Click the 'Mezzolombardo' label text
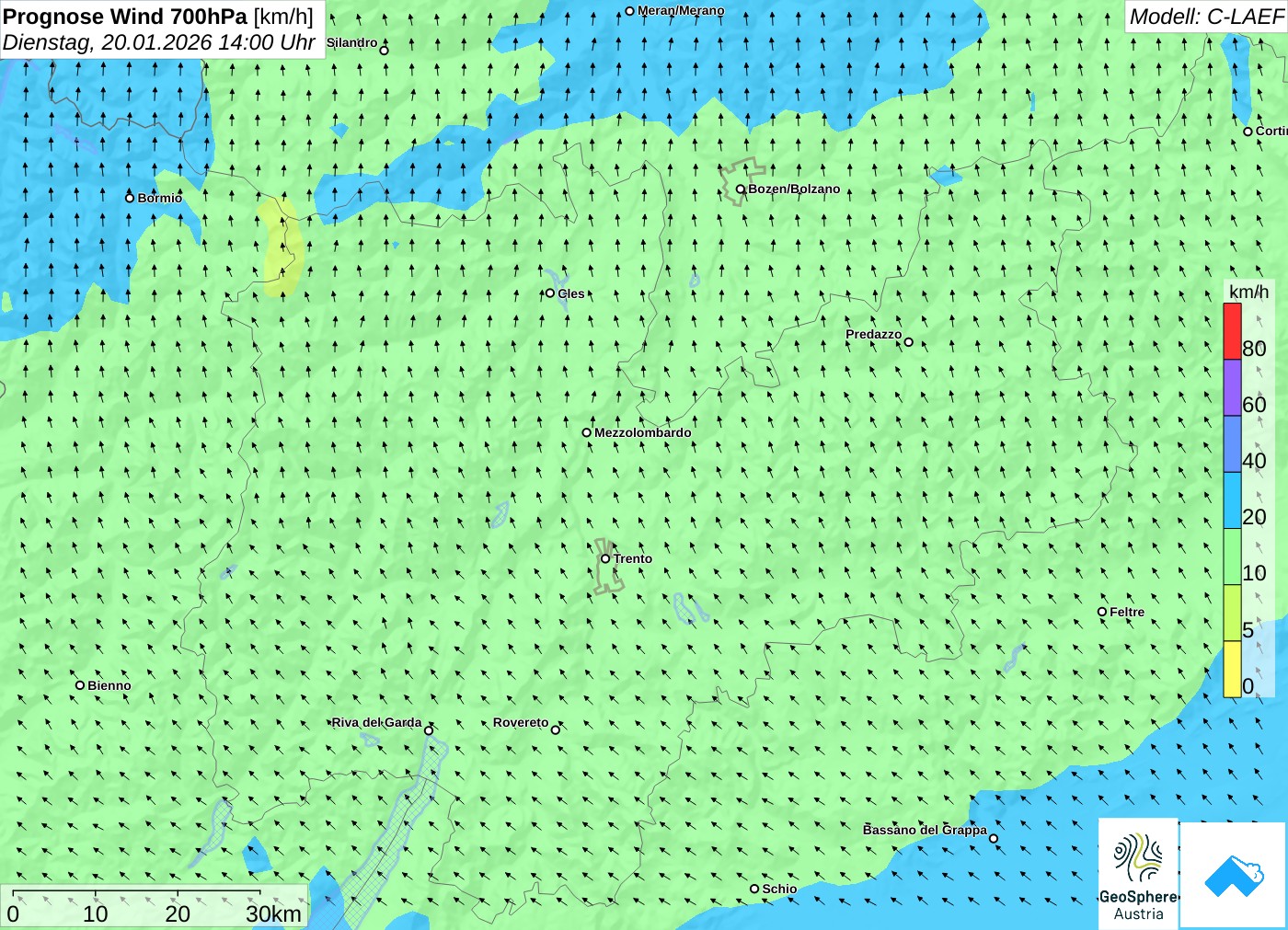 click(x=642, y=432)
